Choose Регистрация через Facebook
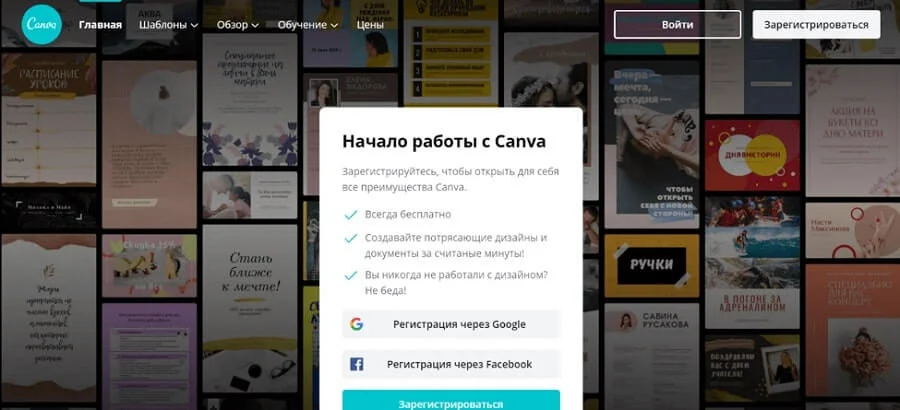 tap(451, 364)
